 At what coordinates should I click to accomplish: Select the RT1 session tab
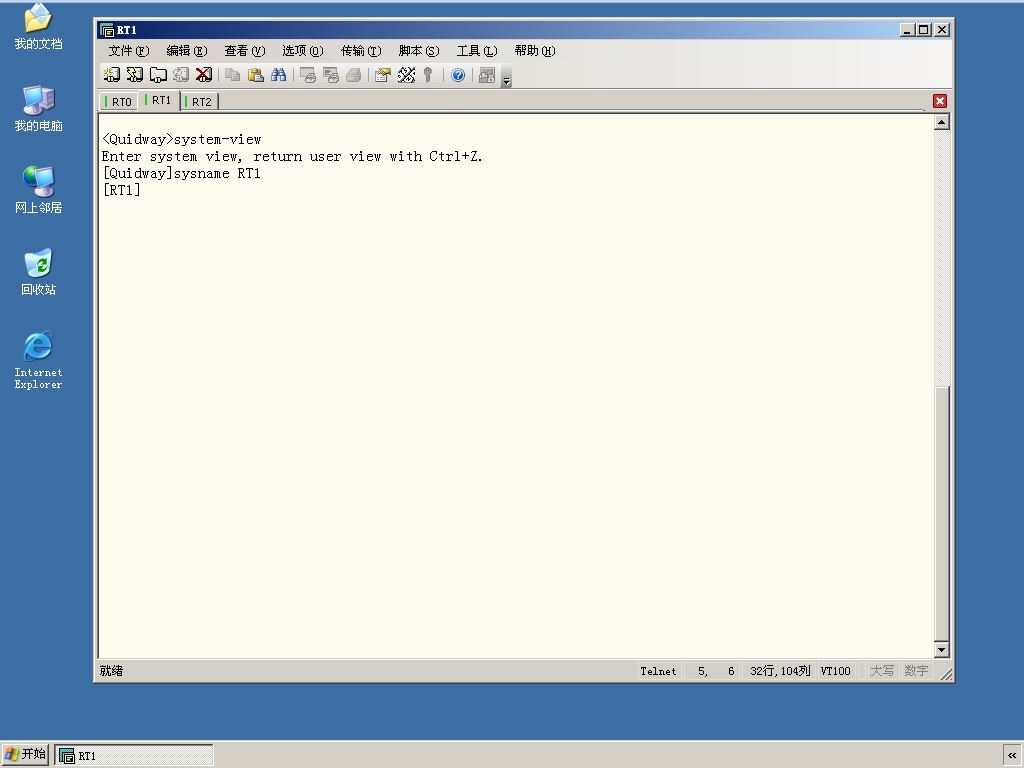pos(159,101)
